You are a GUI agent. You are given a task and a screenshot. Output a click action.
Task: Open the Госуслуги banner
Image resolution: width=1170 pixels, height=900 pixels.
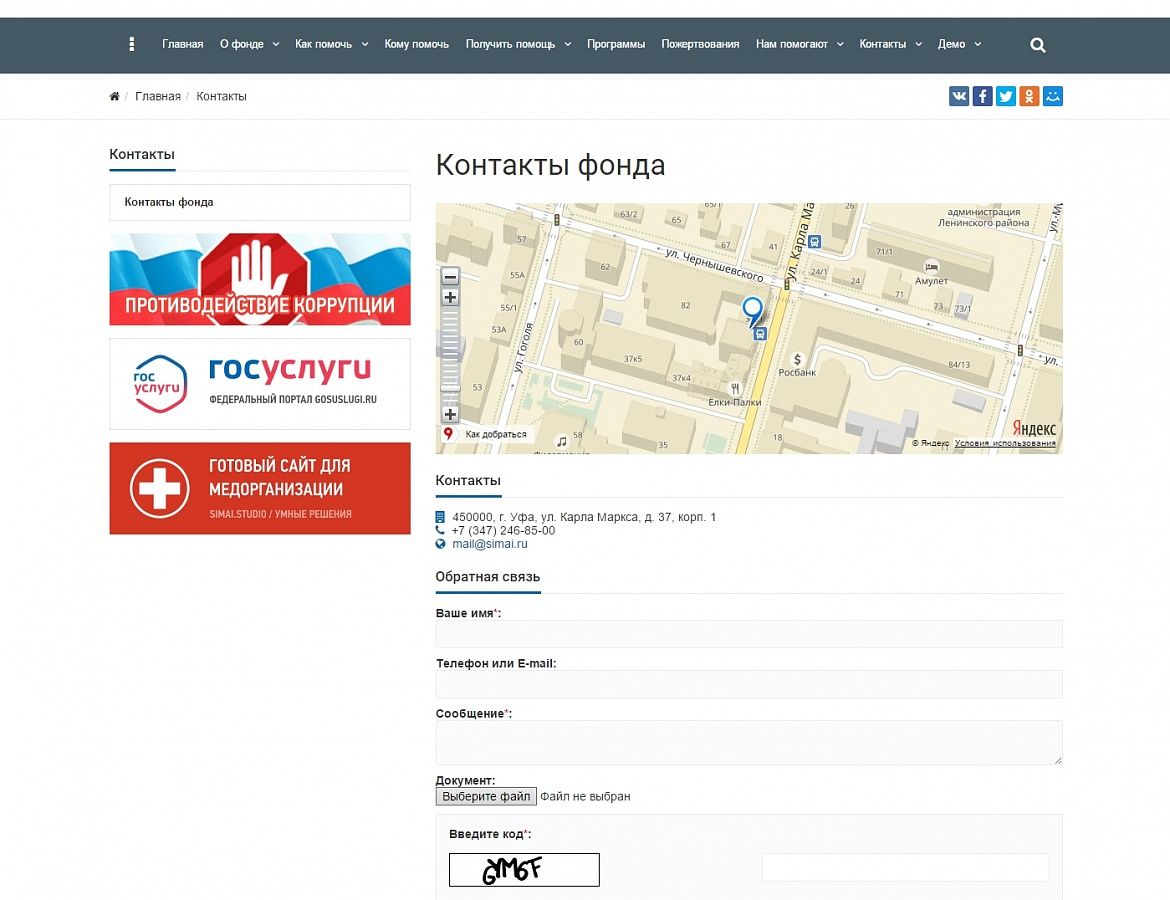click(260, 384)
